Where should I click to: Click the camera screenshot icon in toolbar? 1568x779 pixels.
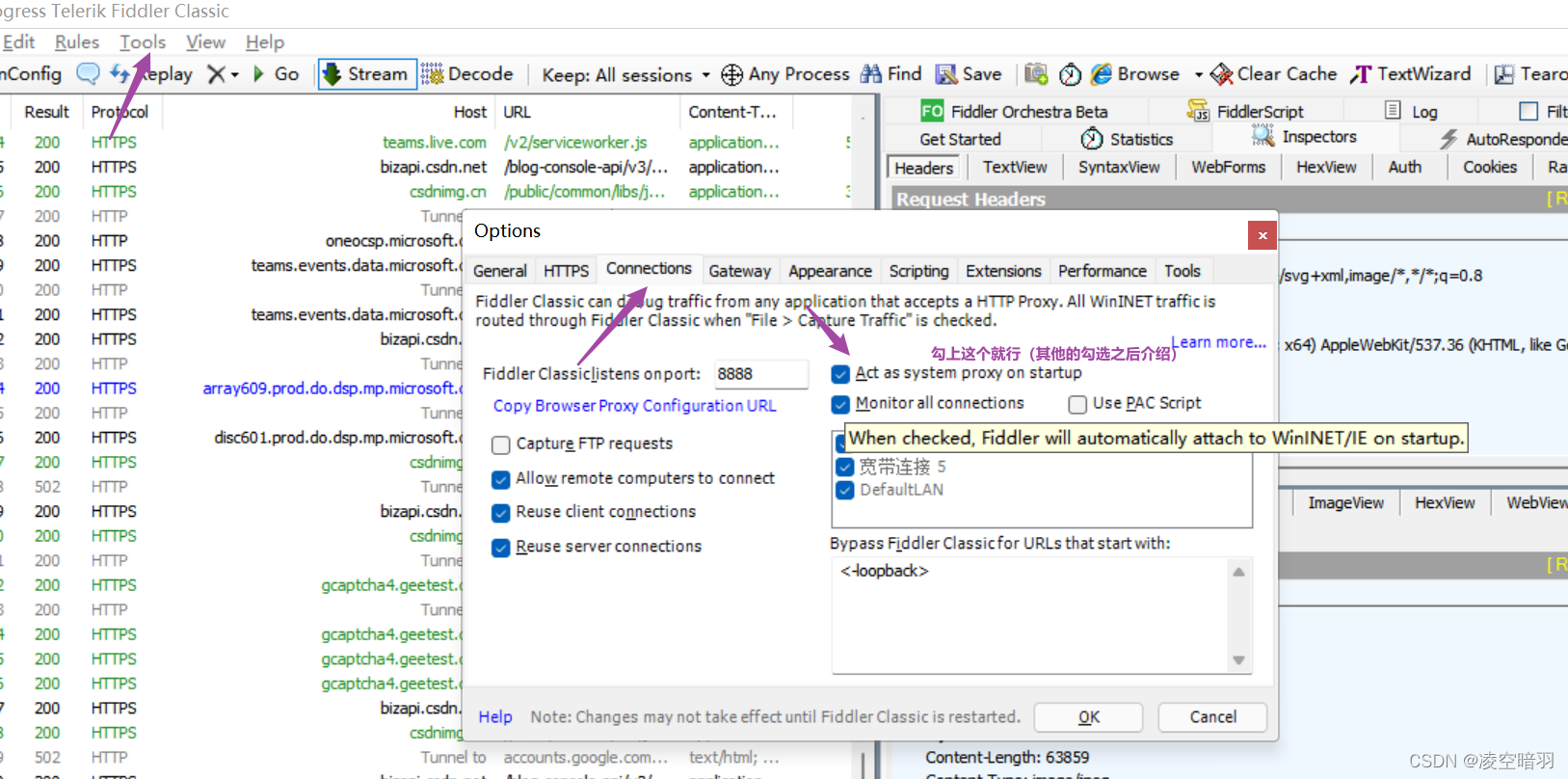(1036, 74)
